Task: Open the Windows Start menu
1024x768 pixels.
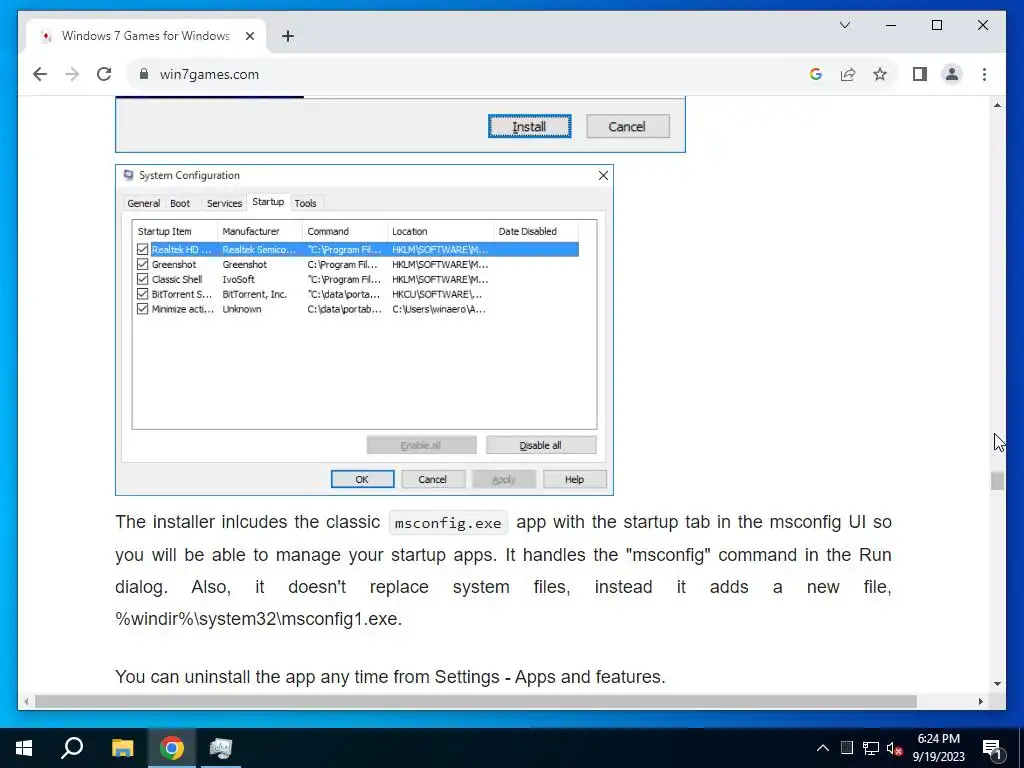Action: (24, 748)
